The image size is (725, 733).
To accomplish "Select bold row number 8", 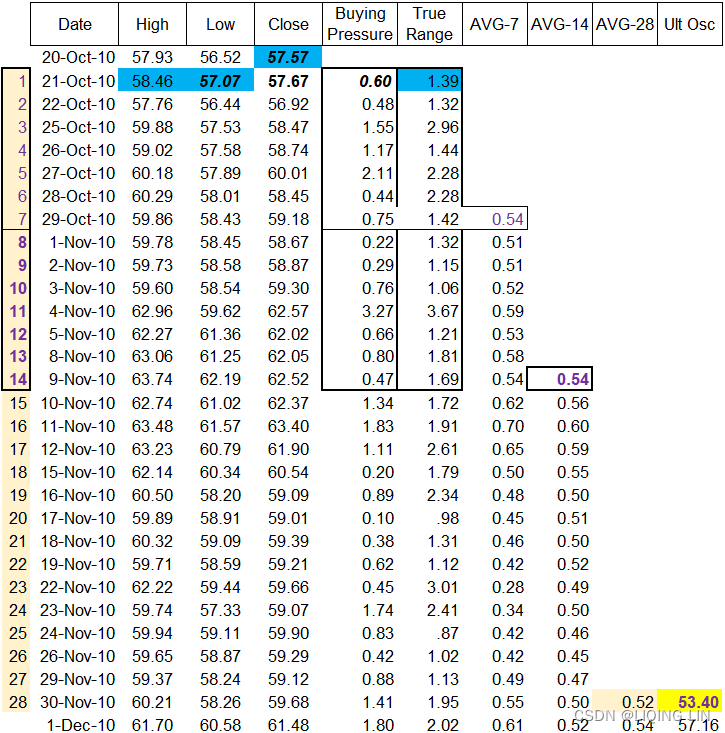I will coord(22,242).
